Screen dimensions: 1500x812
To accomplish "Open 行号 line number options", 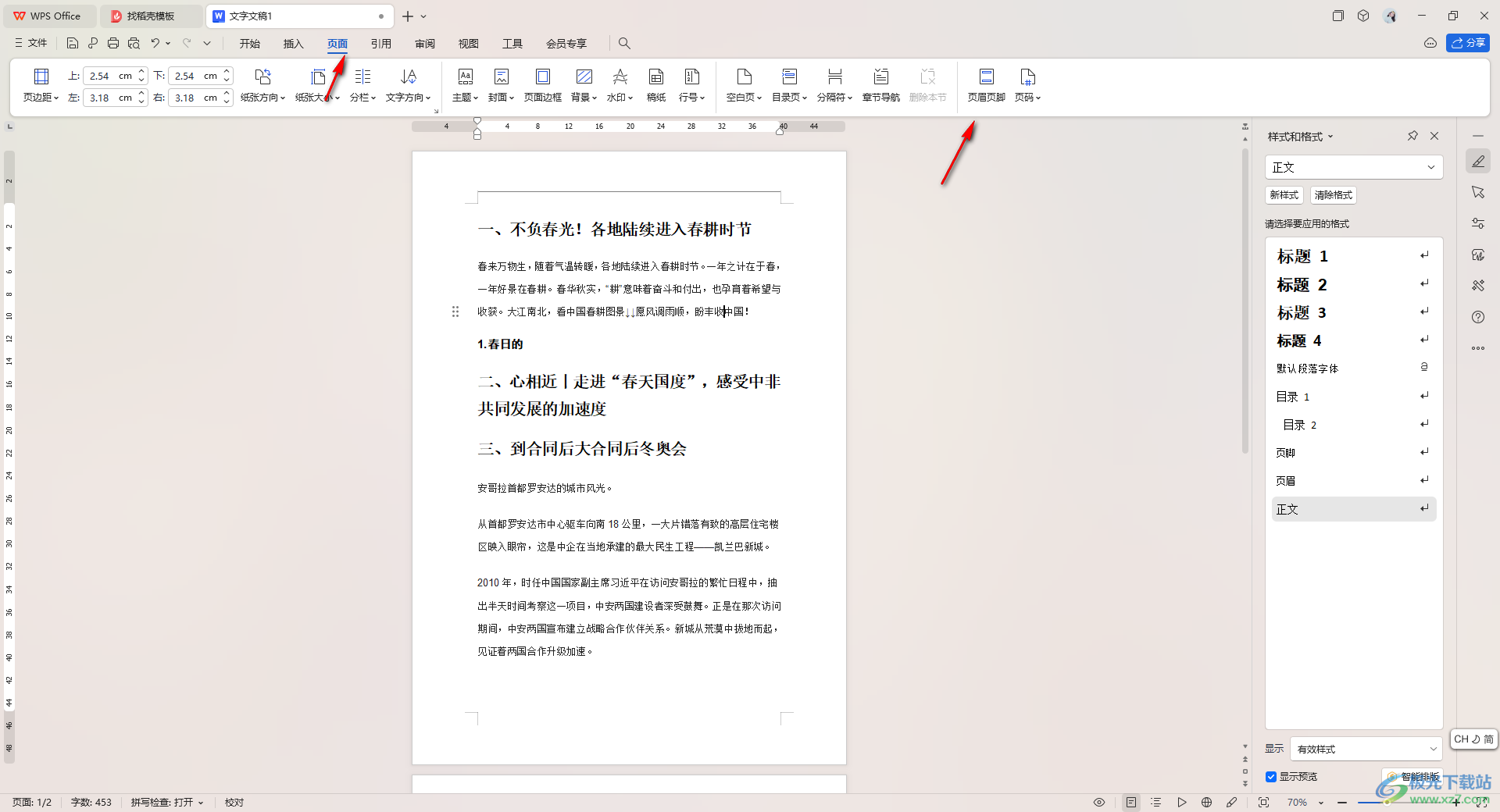I will 691,85.
